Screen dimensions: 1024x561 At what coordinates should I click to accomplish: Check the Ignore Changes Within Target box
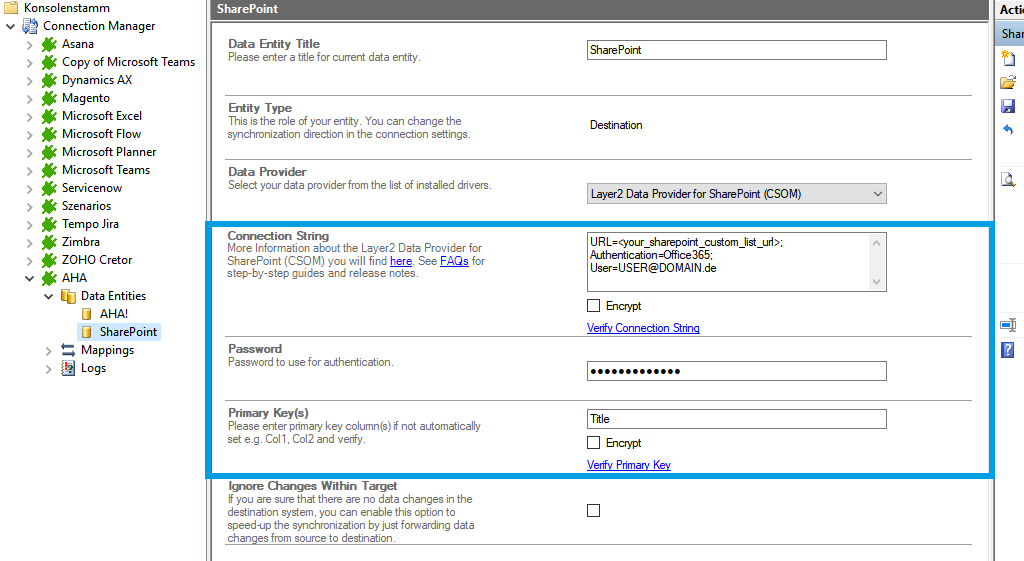click(594, 511)
